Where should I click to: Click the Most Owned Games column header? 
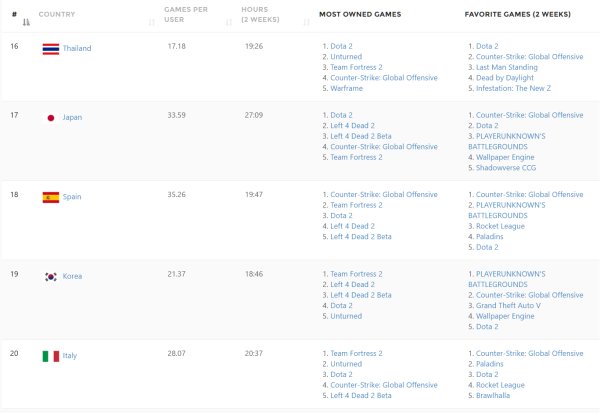(x=360, y=14)
